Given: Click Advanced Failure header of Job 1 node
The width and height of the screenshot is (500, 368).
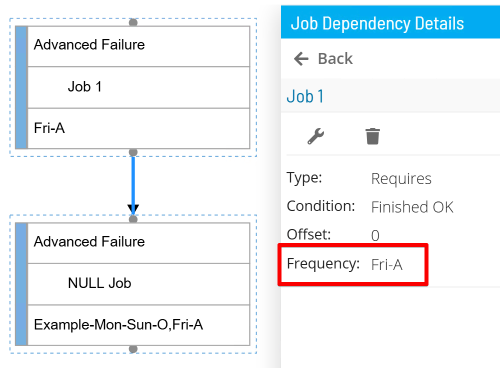Looking at the screenshot, I should tap(138, 46).
